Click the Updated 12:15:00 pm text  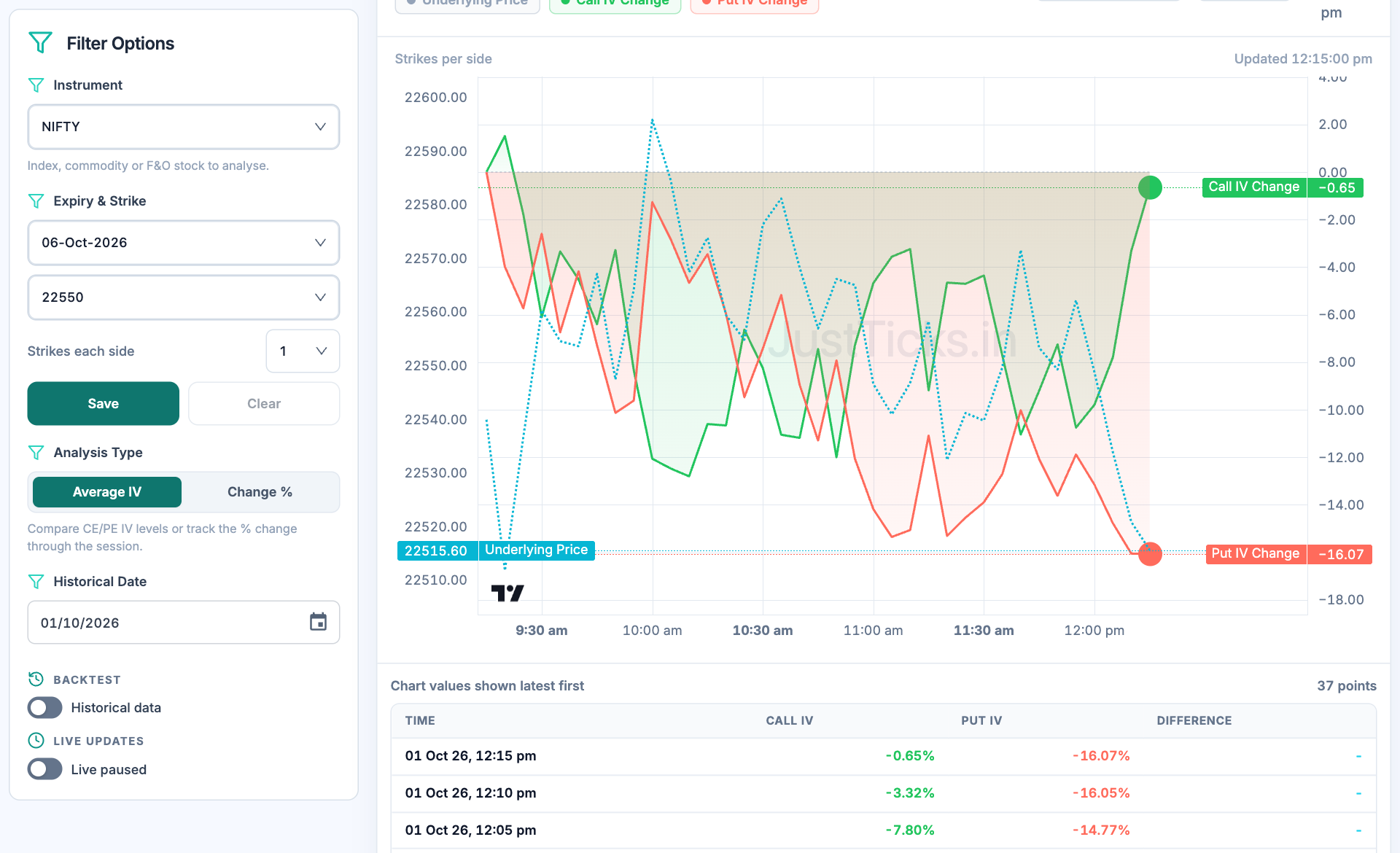coord(1303,59)
